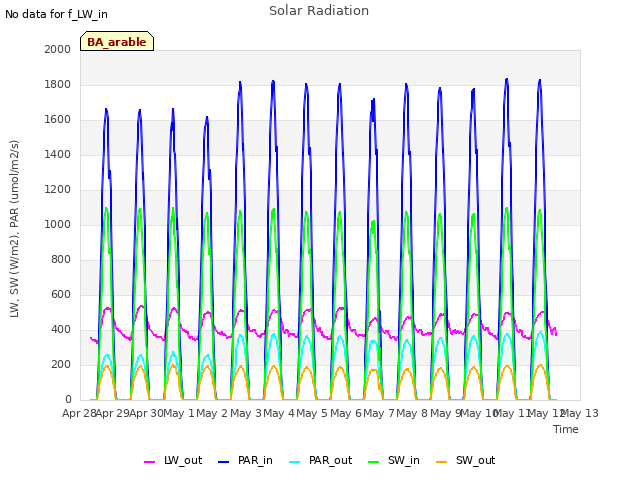Click the cyan PAR_out legend swatch

pyautogui.click(x=295, y=462)
